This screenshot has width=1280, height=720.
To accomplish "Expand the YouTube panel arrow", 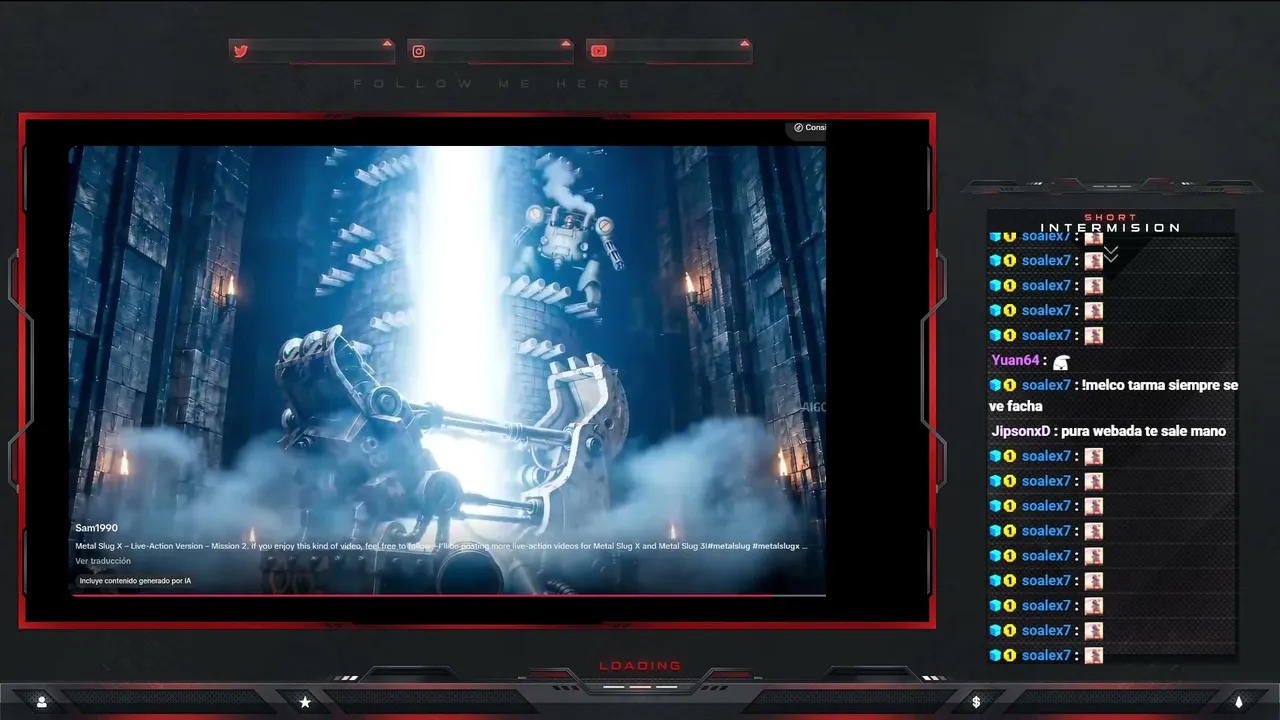I will (744, 43).
